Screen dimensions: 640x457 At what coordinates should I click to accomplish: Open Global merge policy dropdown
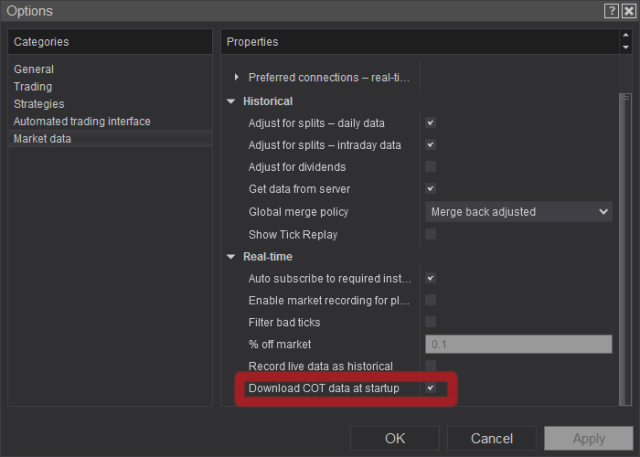point(518,212)
